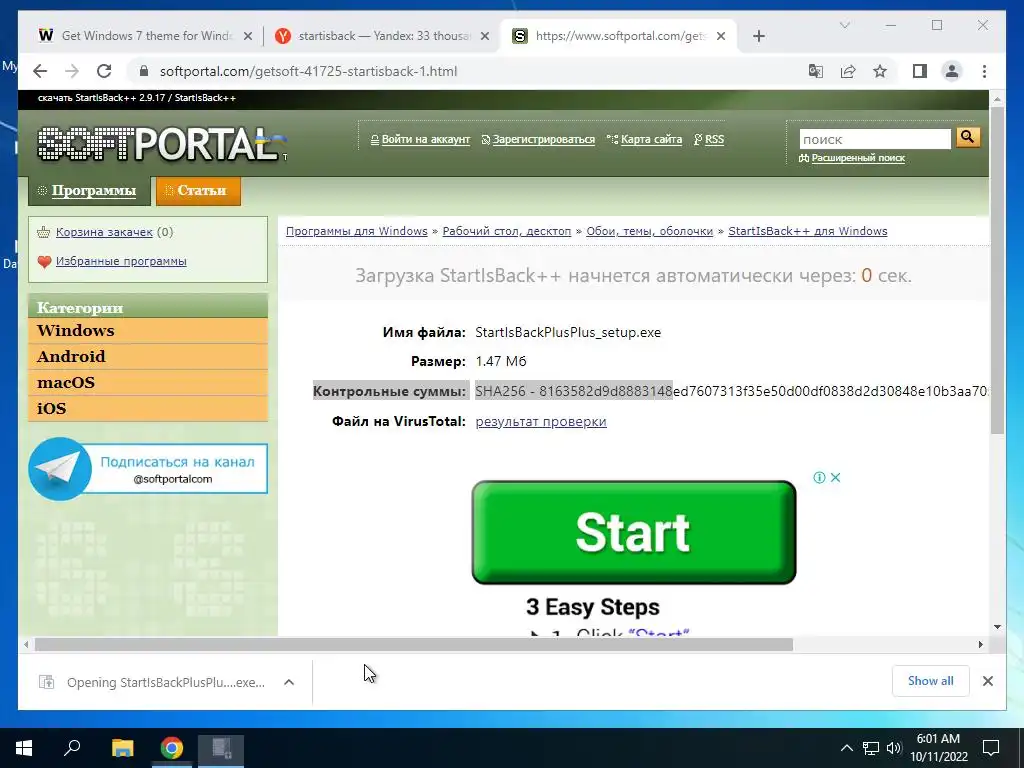The height and width of the screenshot is (768, 1024).
Task: Select Android category
Action: [x=148, y=357]
